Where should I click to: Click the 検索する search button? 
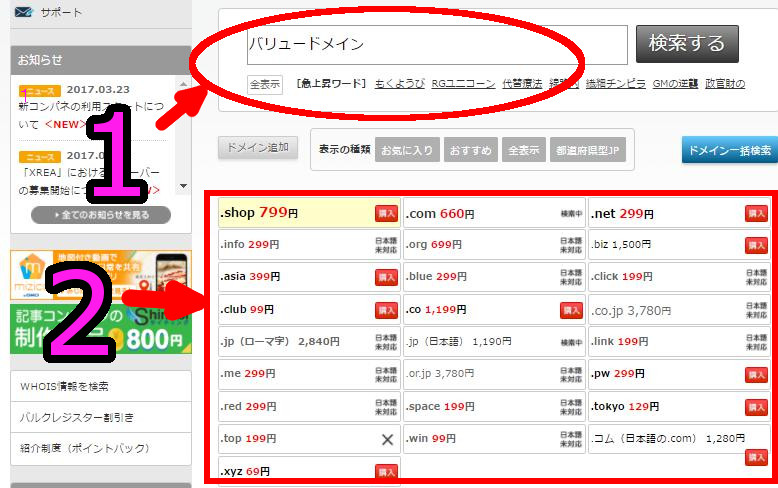click(687, 44)
